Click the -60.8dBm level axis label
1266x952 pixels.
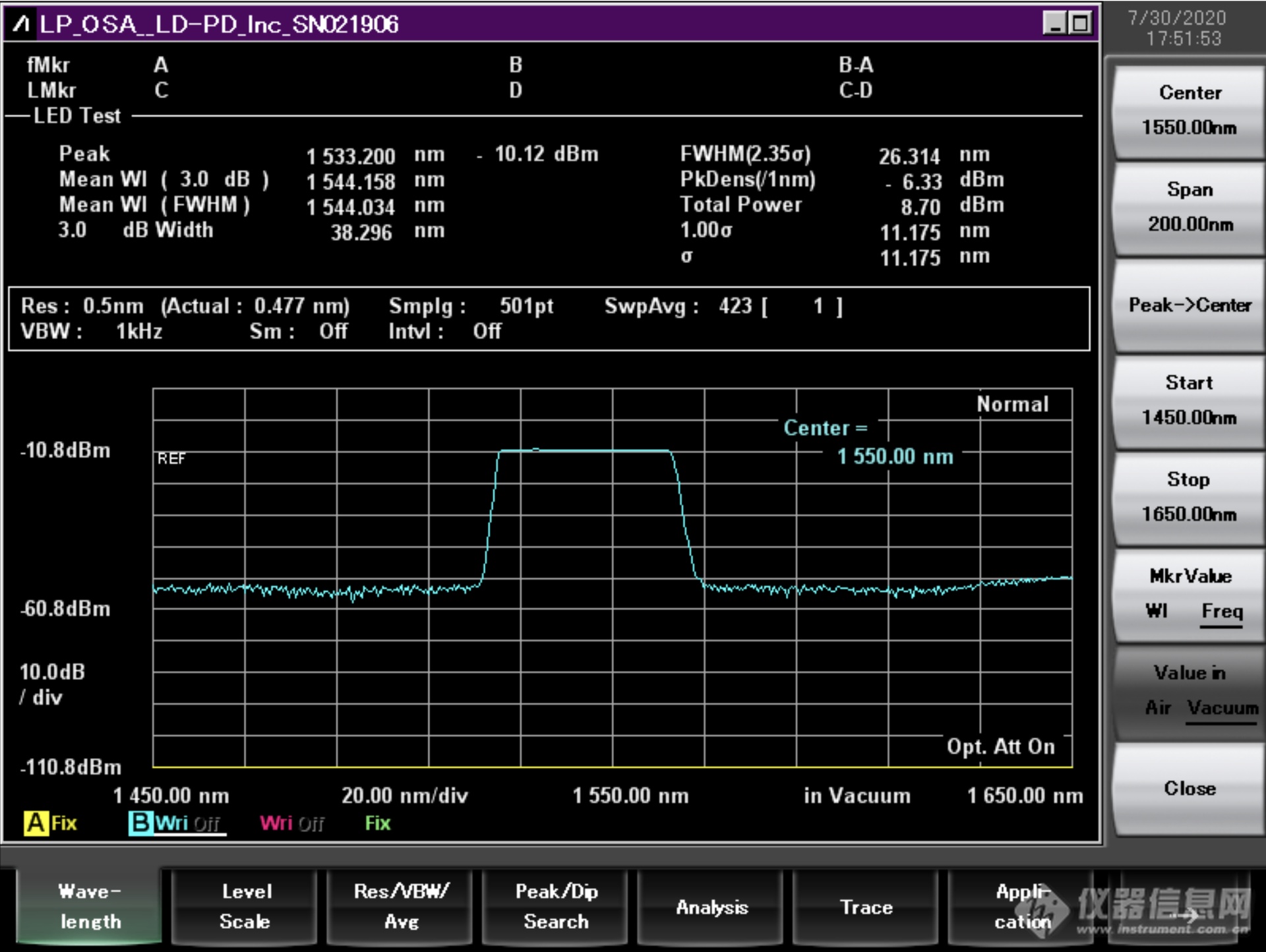click(x=65, y=608)
